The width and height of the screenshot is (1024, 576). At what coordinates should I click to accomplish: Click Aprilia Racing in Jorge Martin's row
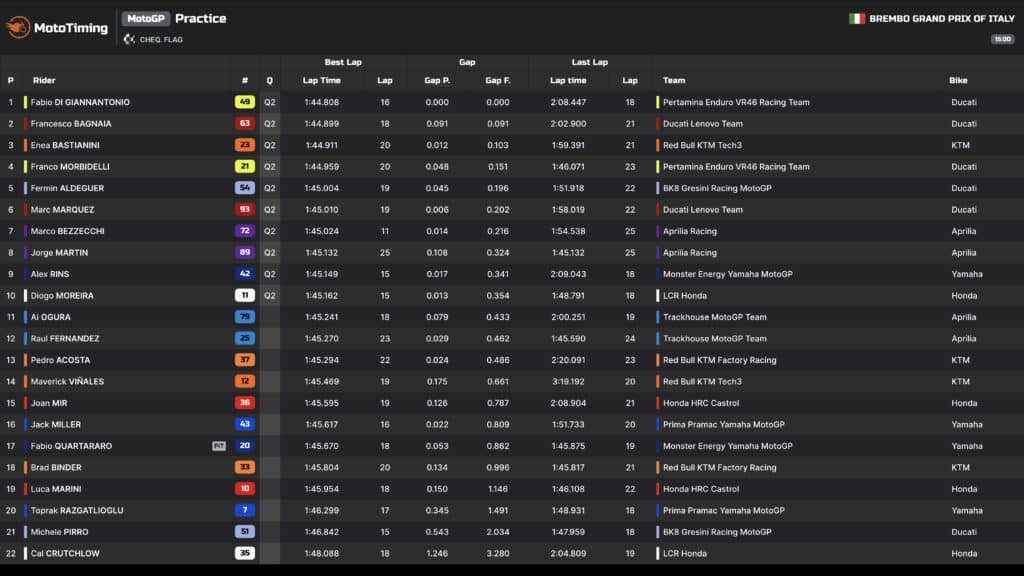click(x=690, y=253)
